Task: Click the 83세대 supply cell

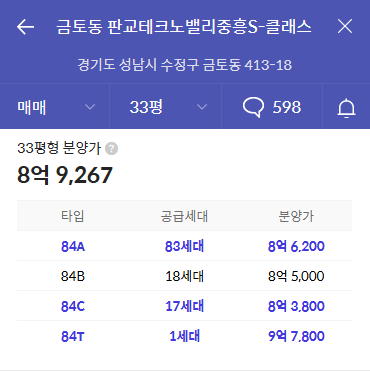Action: [x=184, y=246]
